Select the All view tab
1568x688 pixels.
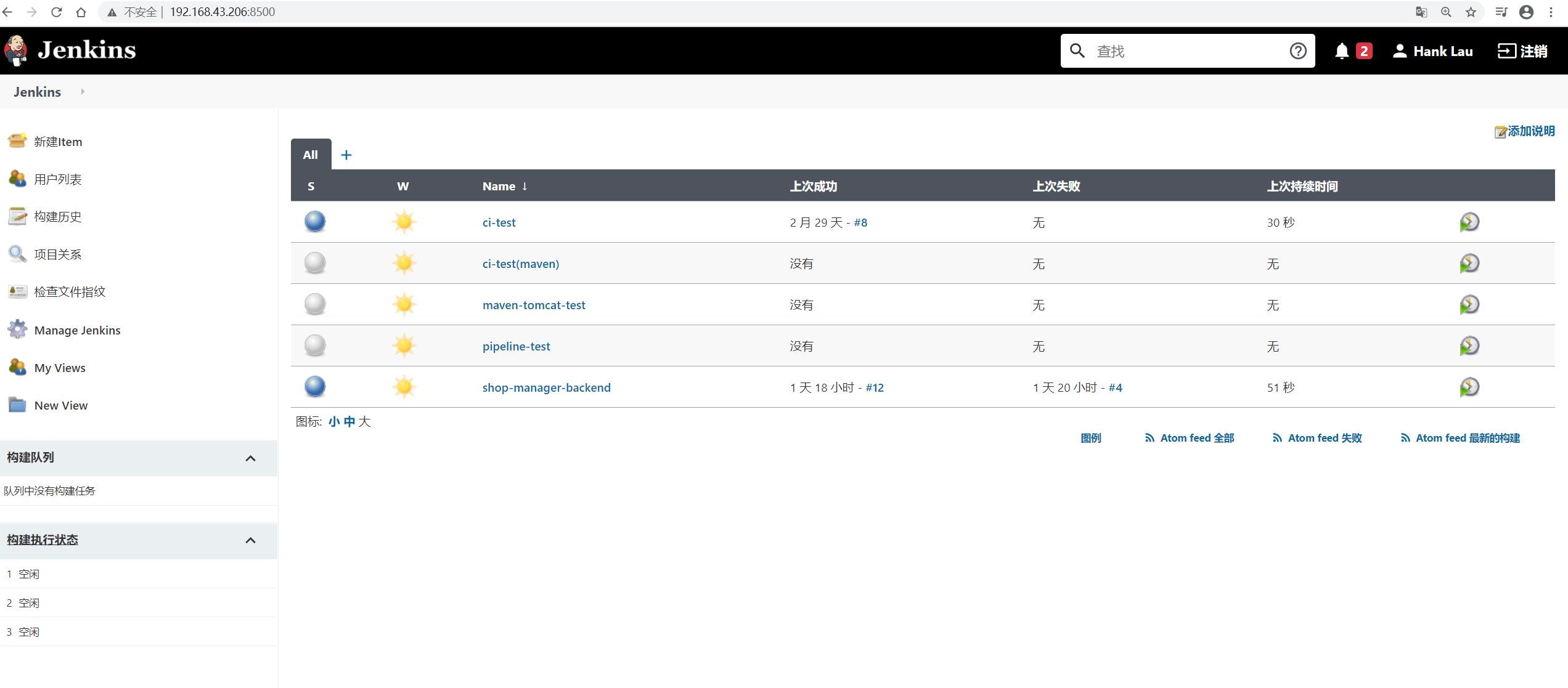[310, 155]
